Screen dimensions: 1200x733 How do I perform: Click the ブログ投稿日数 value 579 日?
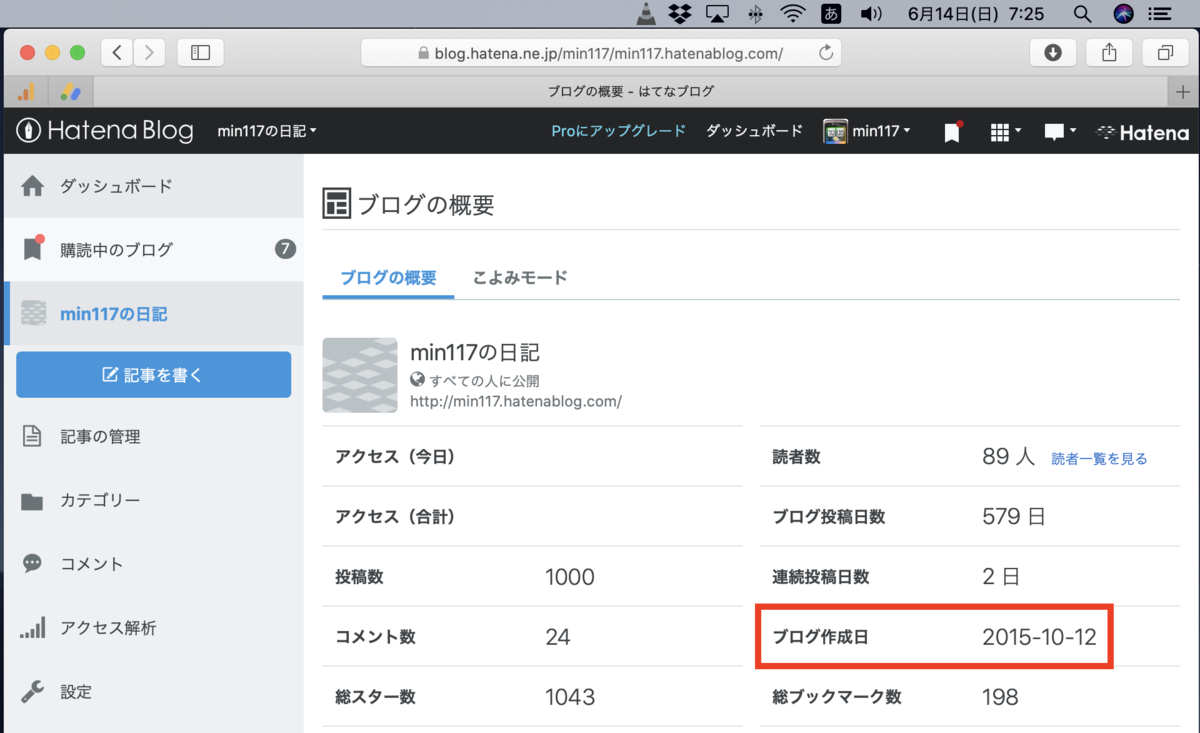click(1014, 517)
